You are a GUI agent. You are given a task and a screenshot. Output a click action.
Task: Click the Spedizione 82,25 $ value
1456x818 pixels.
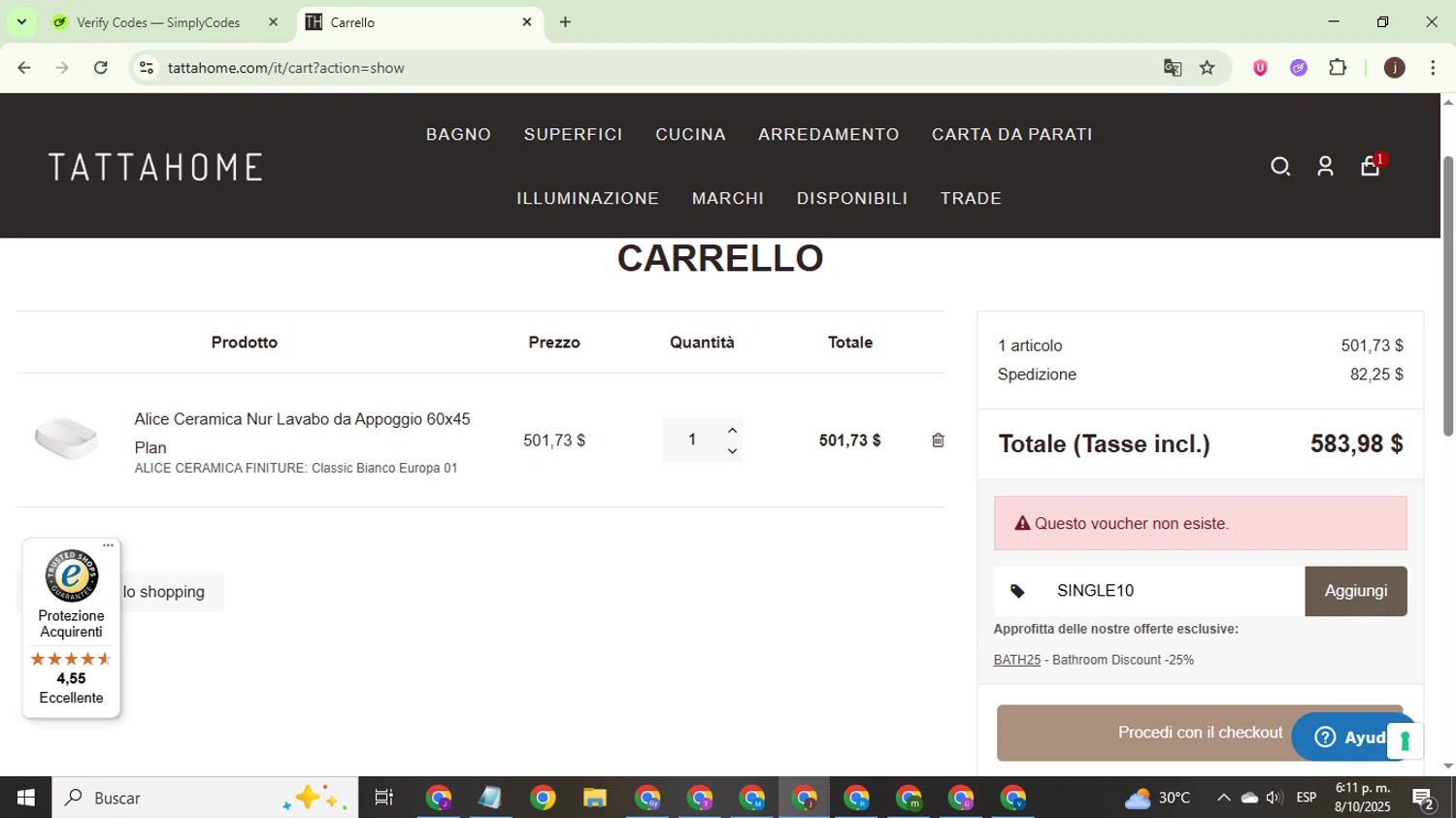[1376, 375]
